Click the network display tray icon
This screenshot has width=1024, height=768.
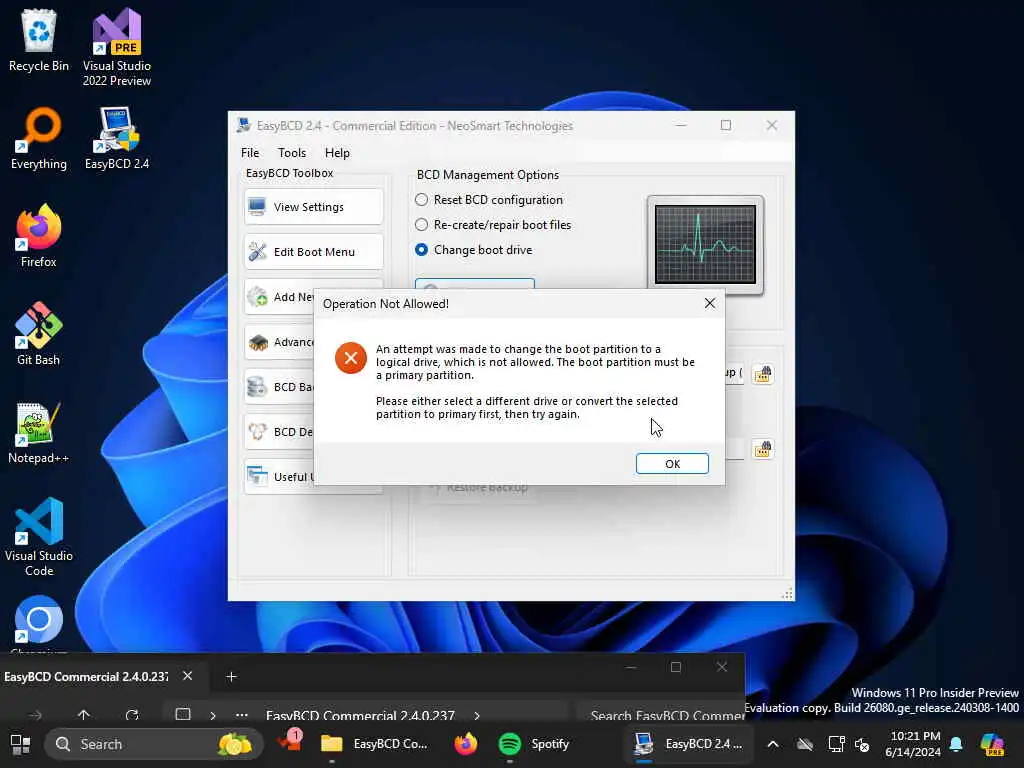(836, 744)
